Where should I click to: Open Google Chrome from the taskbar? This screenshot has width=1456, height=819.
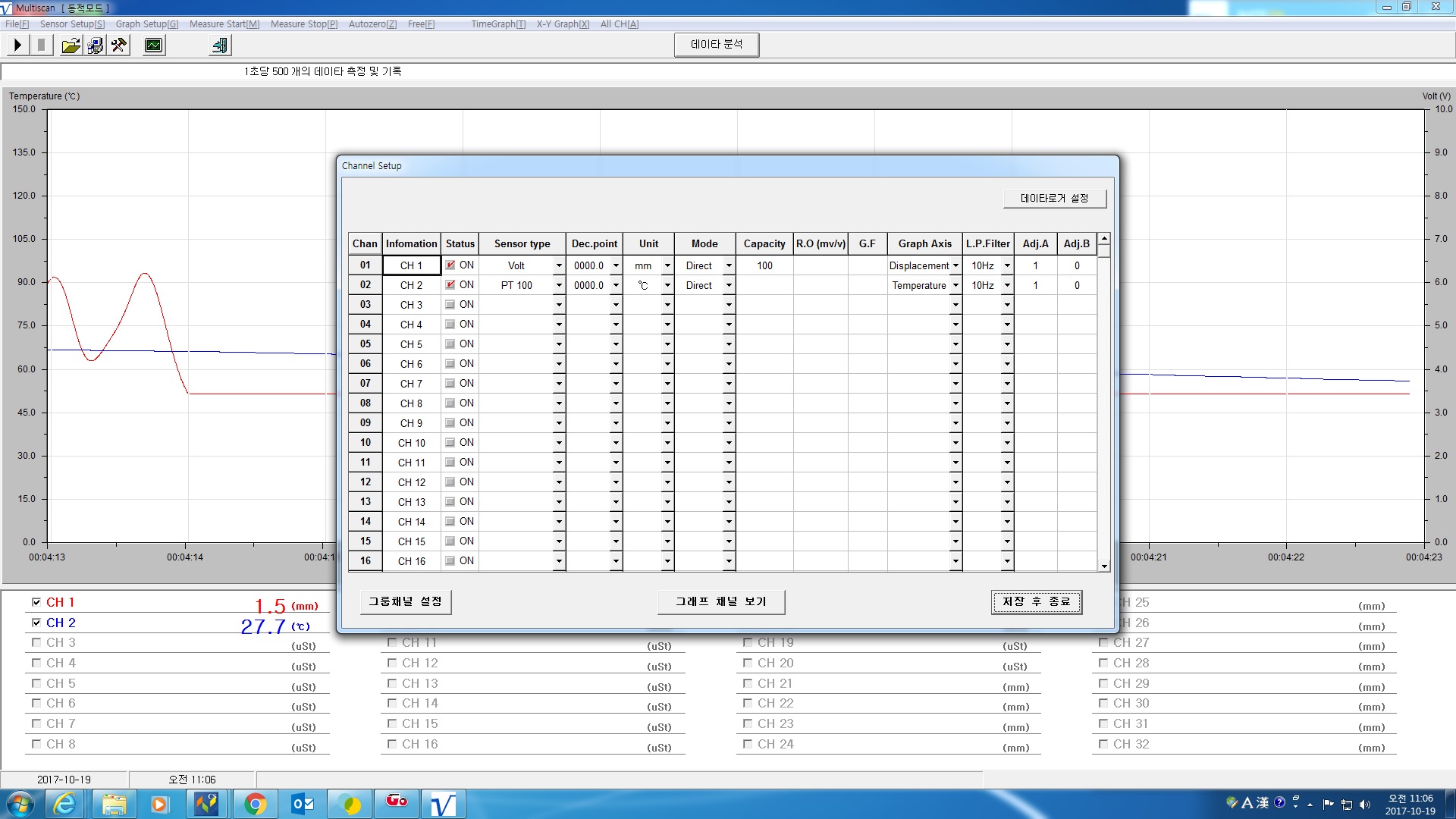pos(256,804)
